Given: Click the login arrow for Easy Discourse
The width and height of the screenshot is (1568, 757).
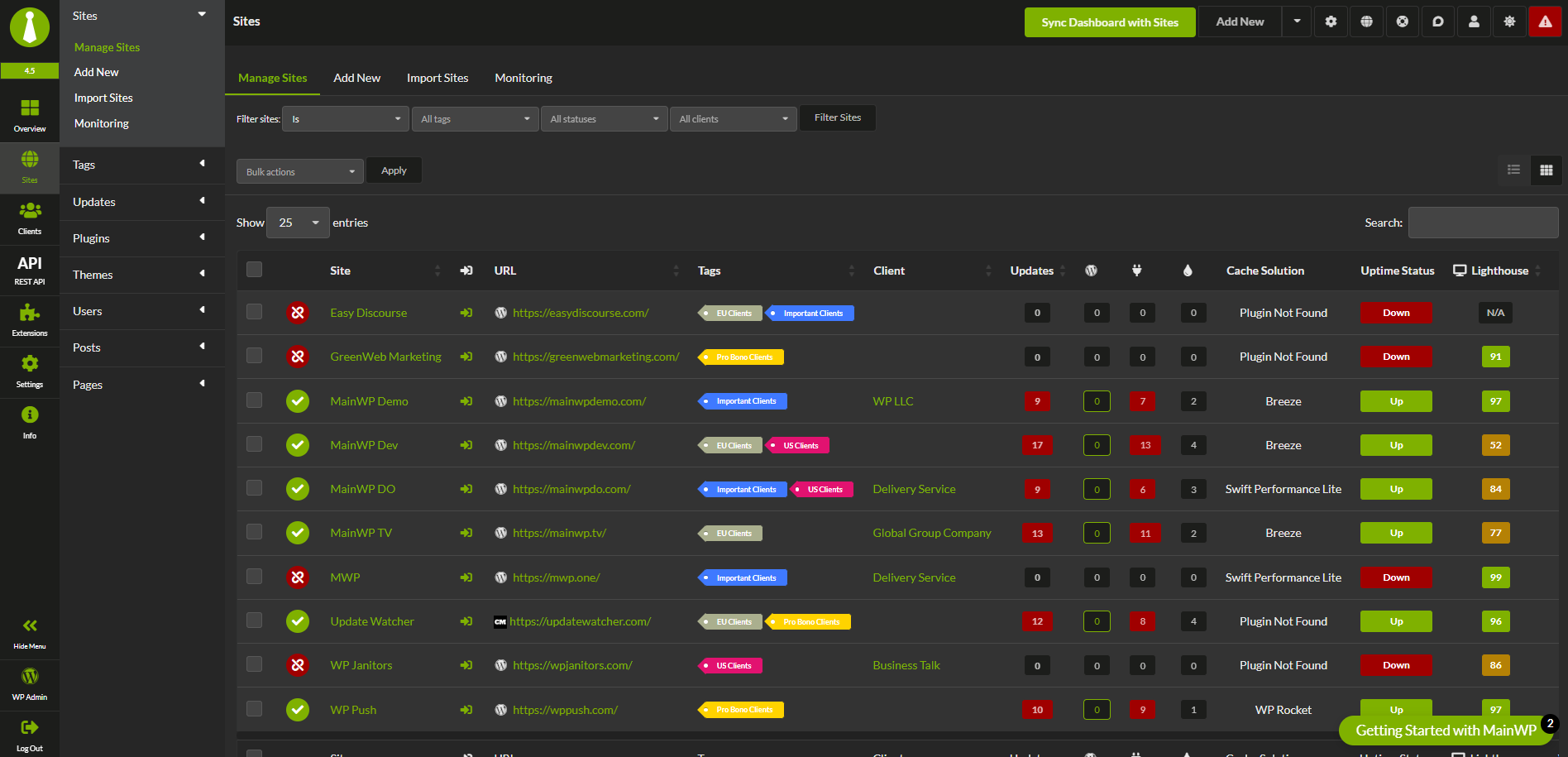Looking at the screenshot, I should tap(466, 313).
